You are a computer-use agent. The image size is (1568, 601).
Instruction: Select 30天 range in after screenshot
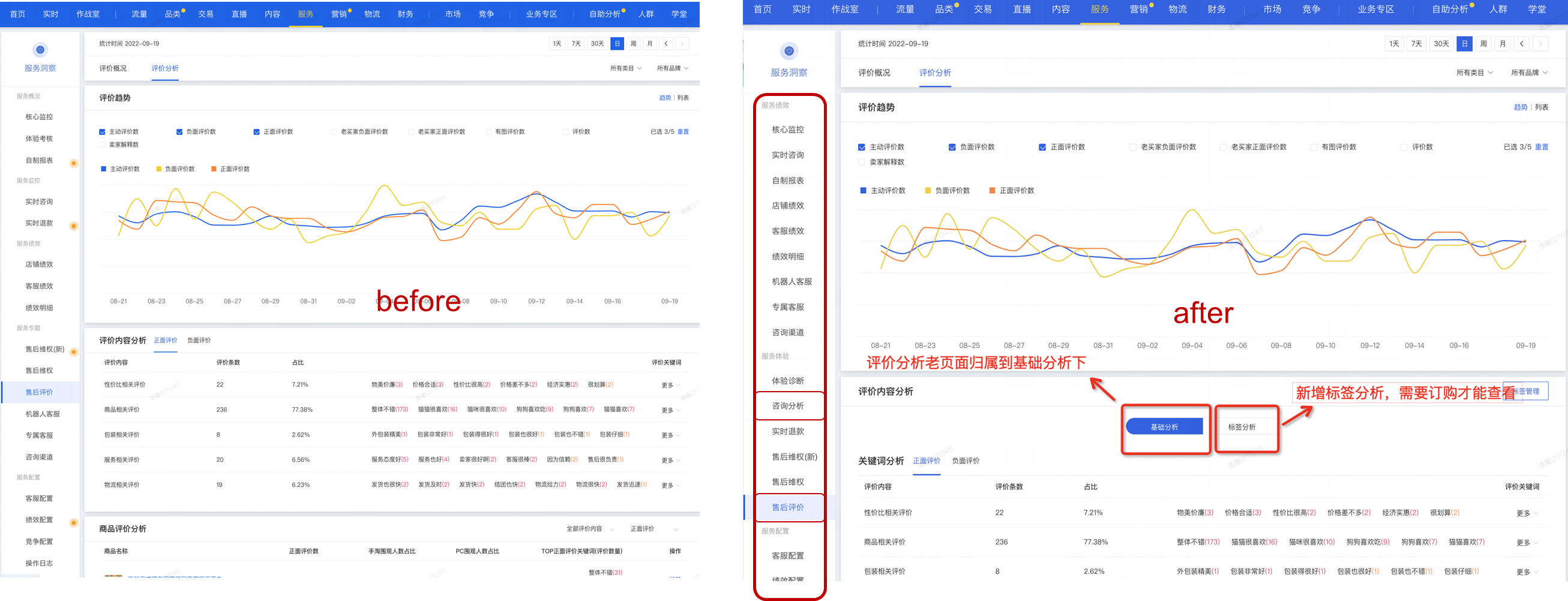(1441, 44)
